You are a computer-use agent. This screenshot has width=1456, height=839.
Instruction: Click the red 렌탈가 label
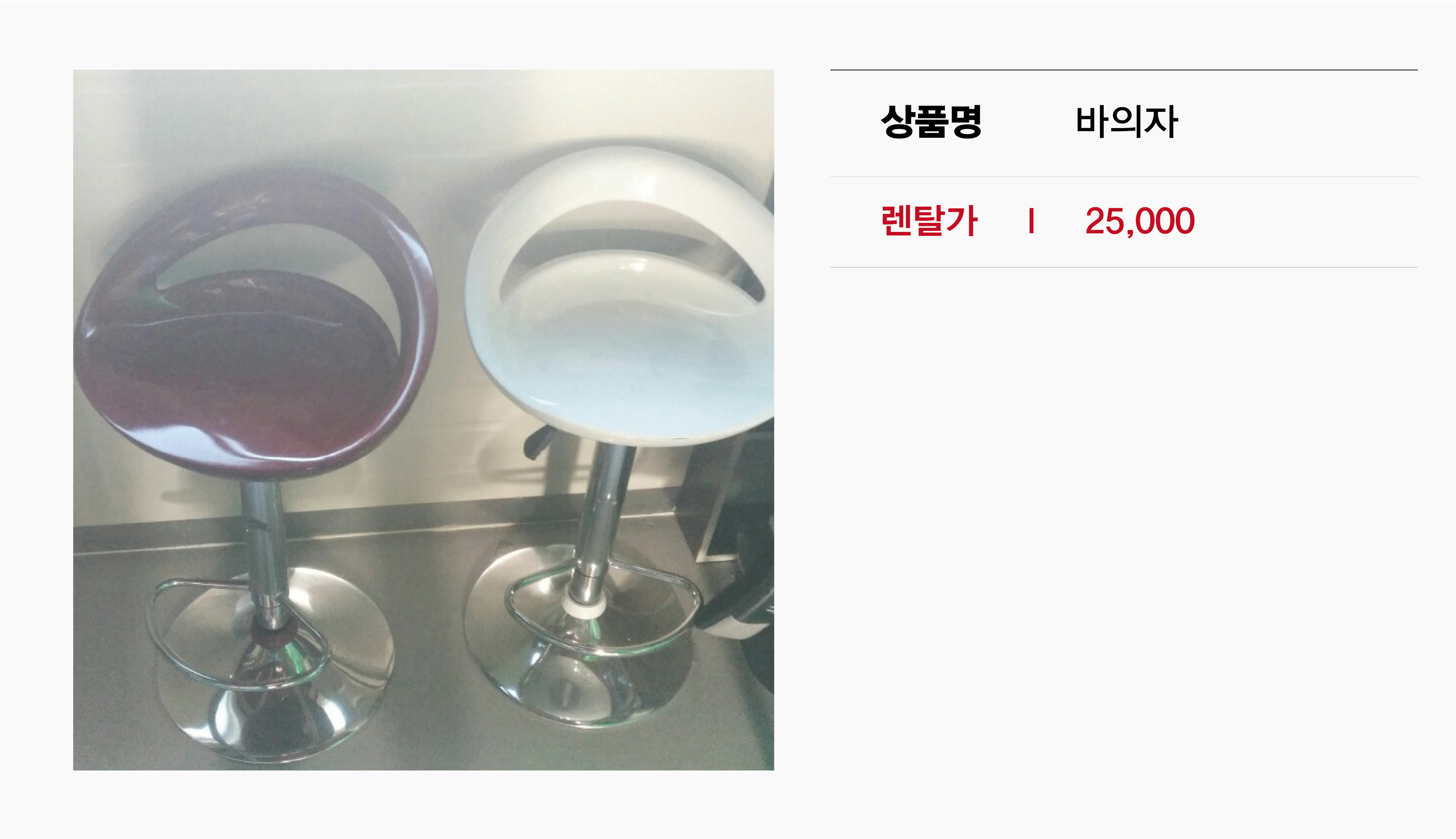tap(929, 221)
